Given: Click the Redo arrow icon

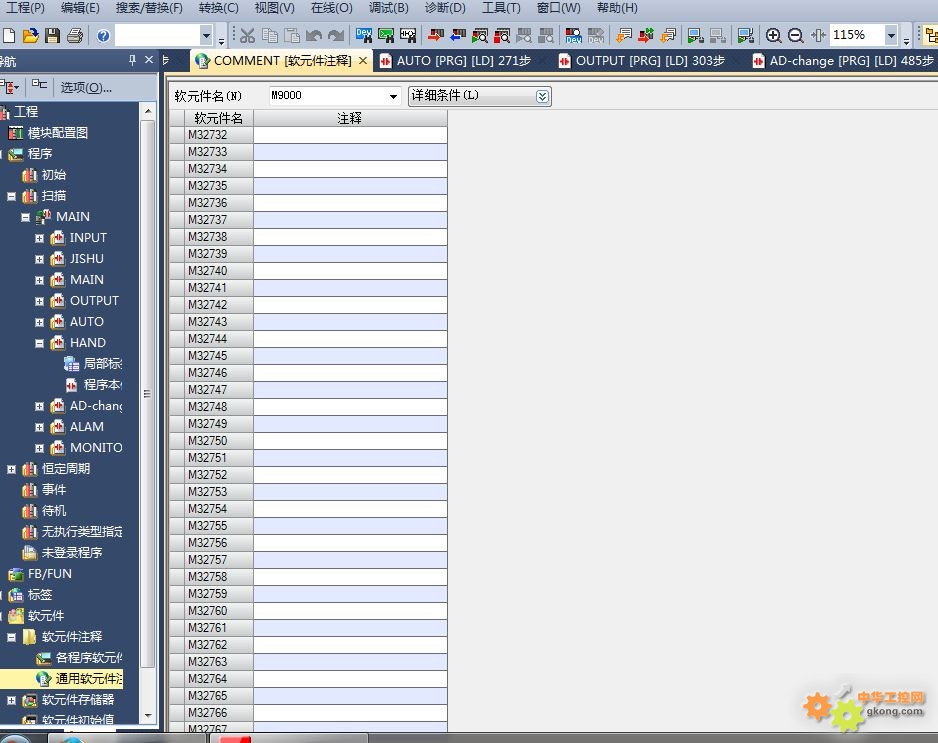Looking at the screenshot, I should pyautogui.click(x=336, y=35).
